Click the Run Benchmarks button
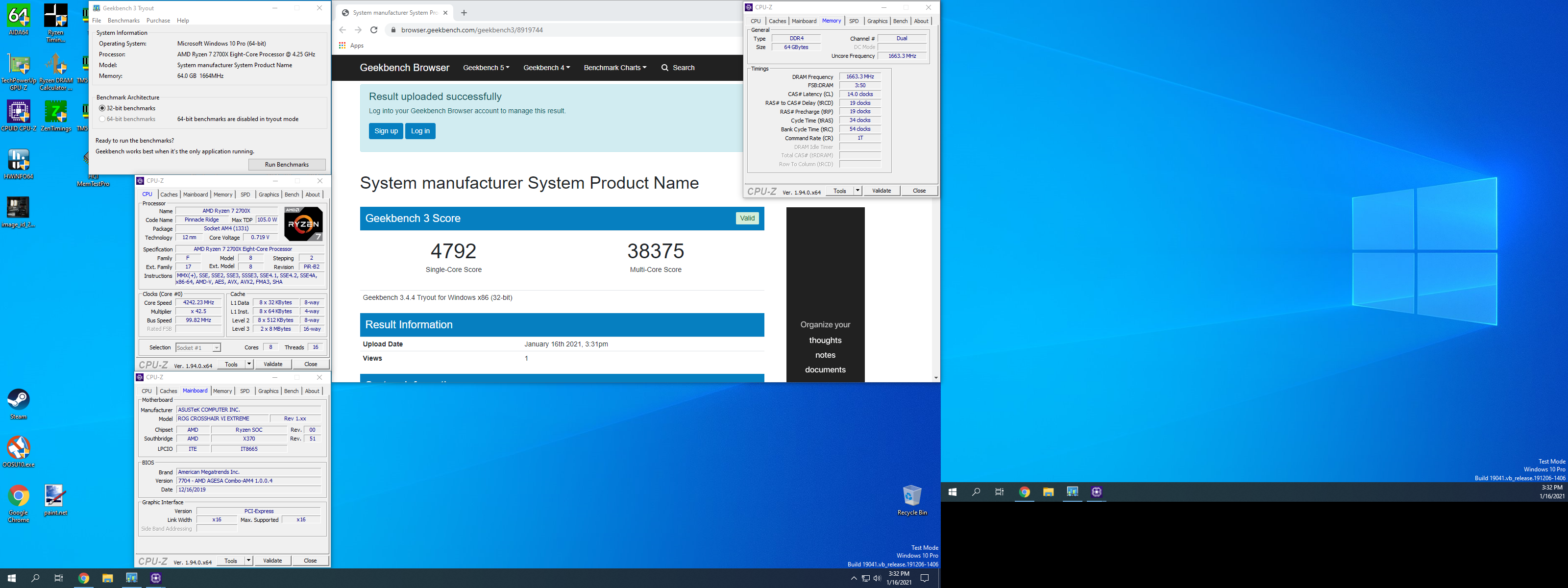Screen dimensions: 1568x588 (287, 164)
